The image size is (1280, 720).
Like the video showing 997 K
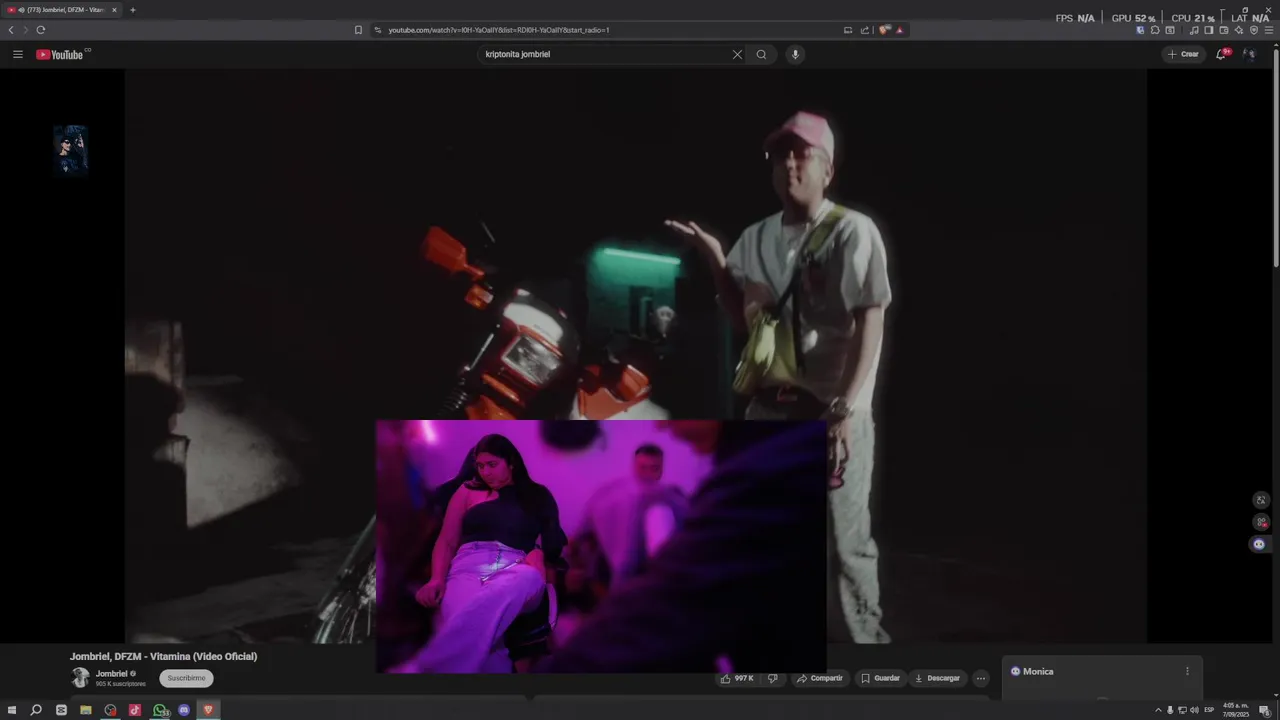click(737, 678)
